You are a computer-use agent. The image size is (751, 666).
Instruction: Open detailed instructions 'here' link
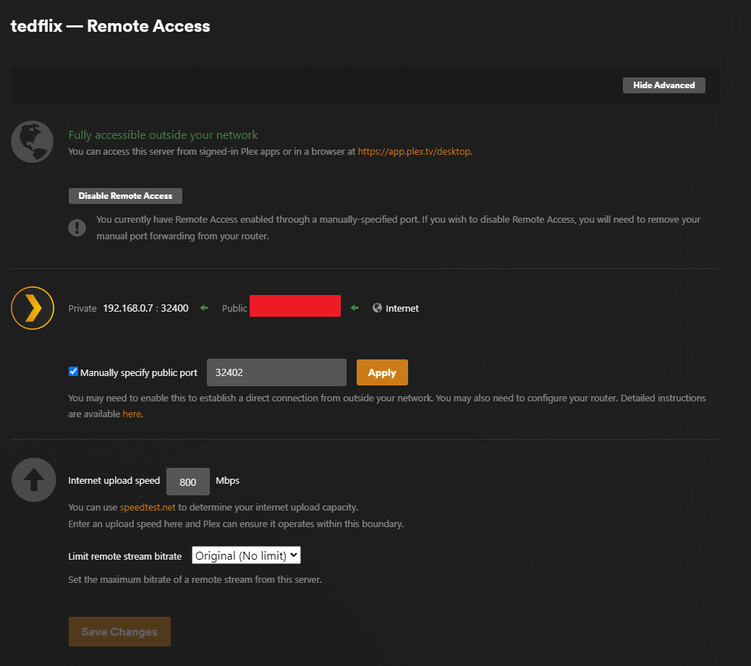[x=131, y=413]
